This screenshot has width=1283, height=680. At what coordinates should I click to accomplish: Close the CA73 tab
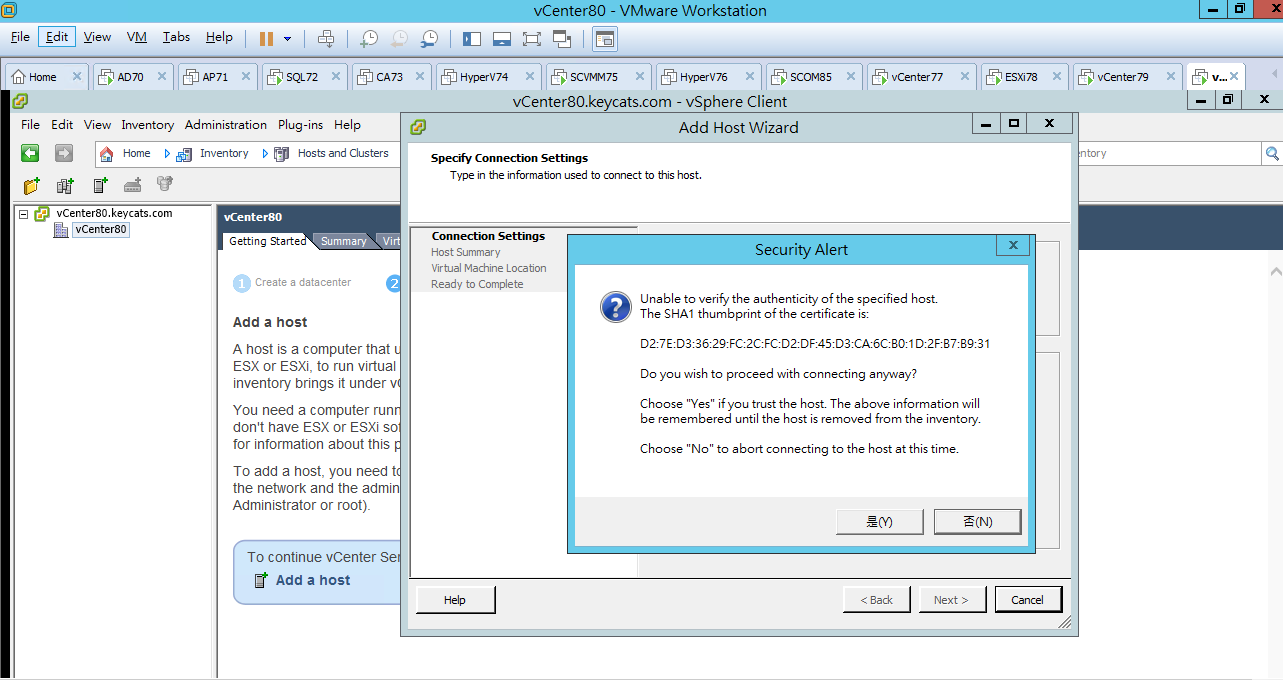[422, 76]
